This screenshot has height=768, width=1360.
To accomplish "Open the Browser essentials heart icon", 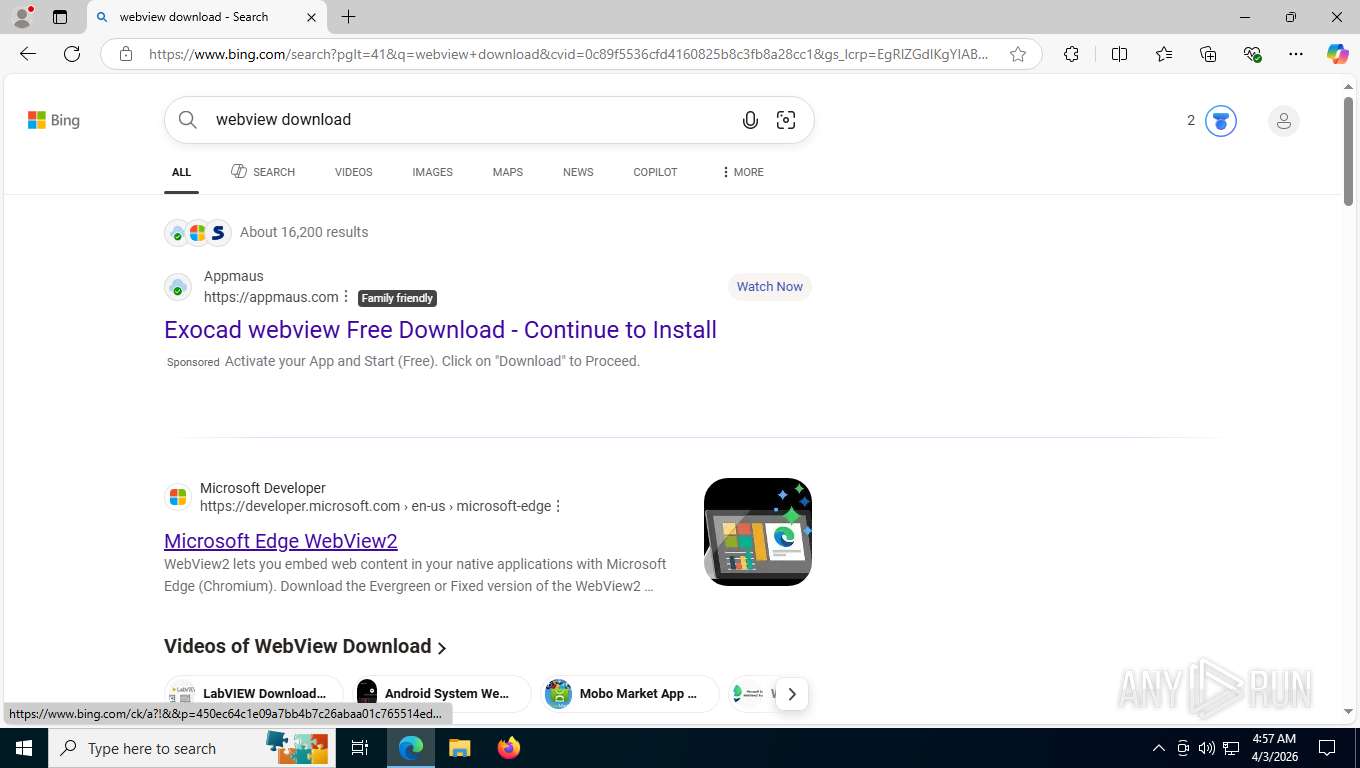I will [x=1252, y=54].
